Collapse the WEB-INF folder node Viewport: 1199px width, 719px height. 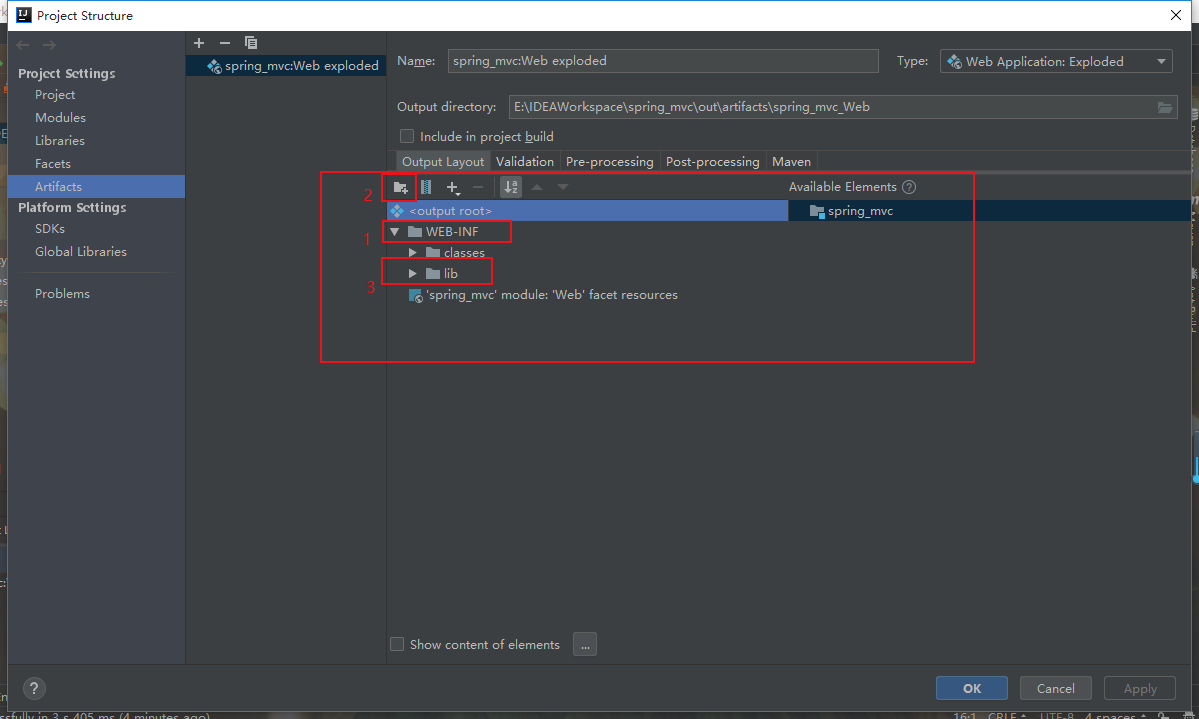(395, 232)
